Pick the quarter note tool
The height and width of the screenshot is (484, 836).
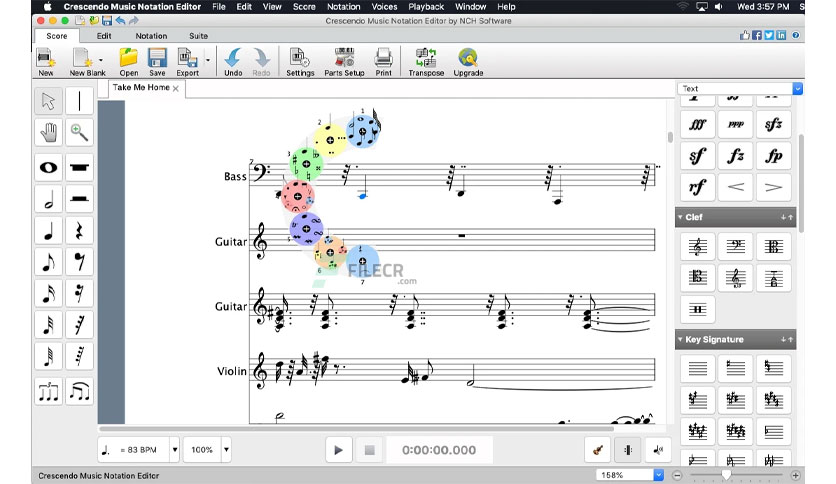[x=49, y=230]
